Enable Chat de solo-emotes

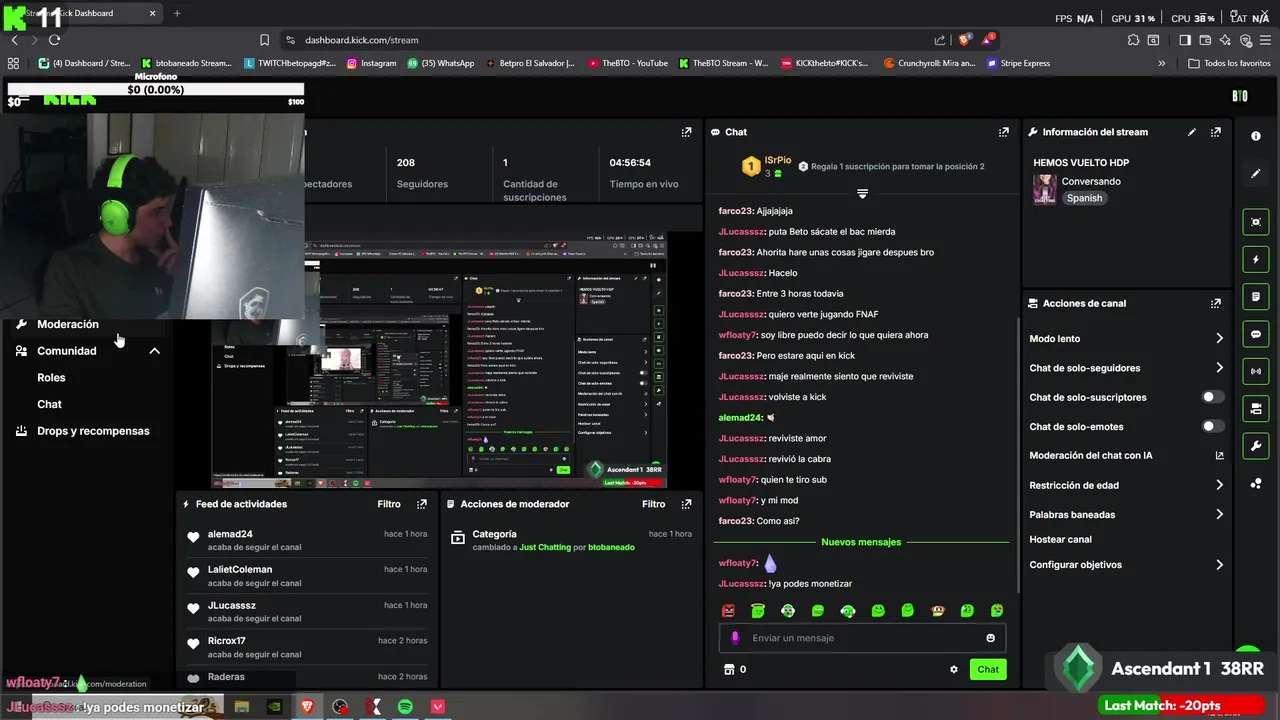coord(1212,426)
